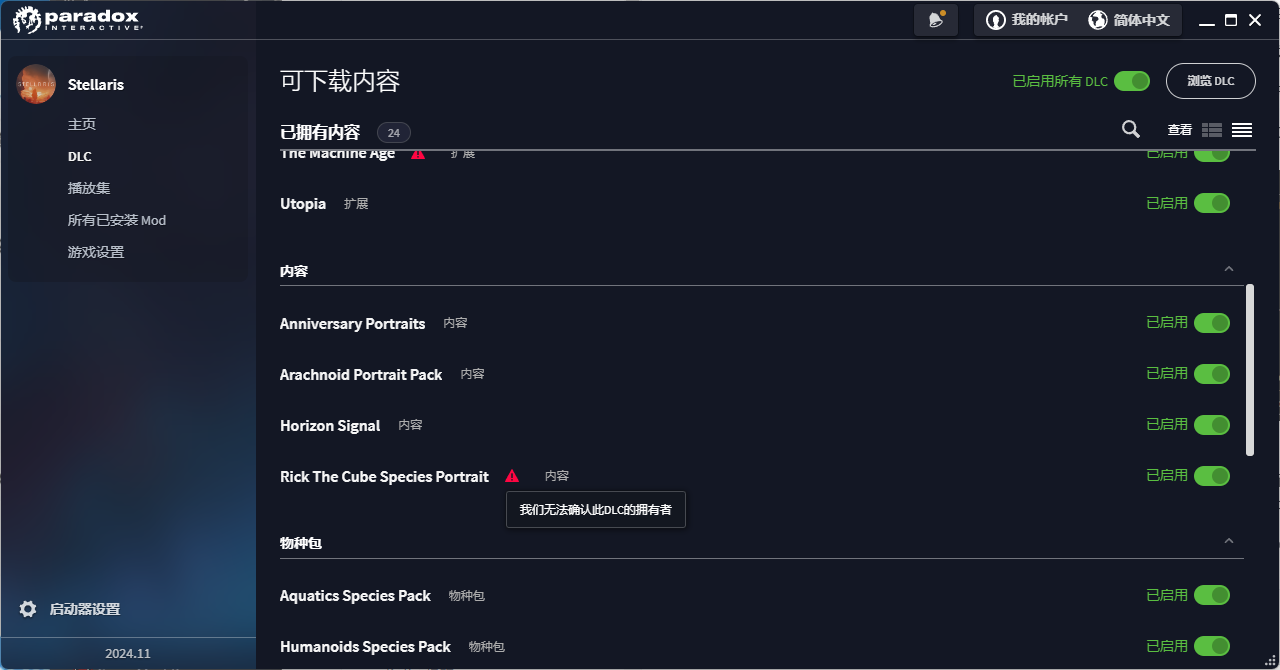The height and width of the screenshot is (670, 1280).
Task: Collapse the 内容 section chevron
Action: [1229, 269]
